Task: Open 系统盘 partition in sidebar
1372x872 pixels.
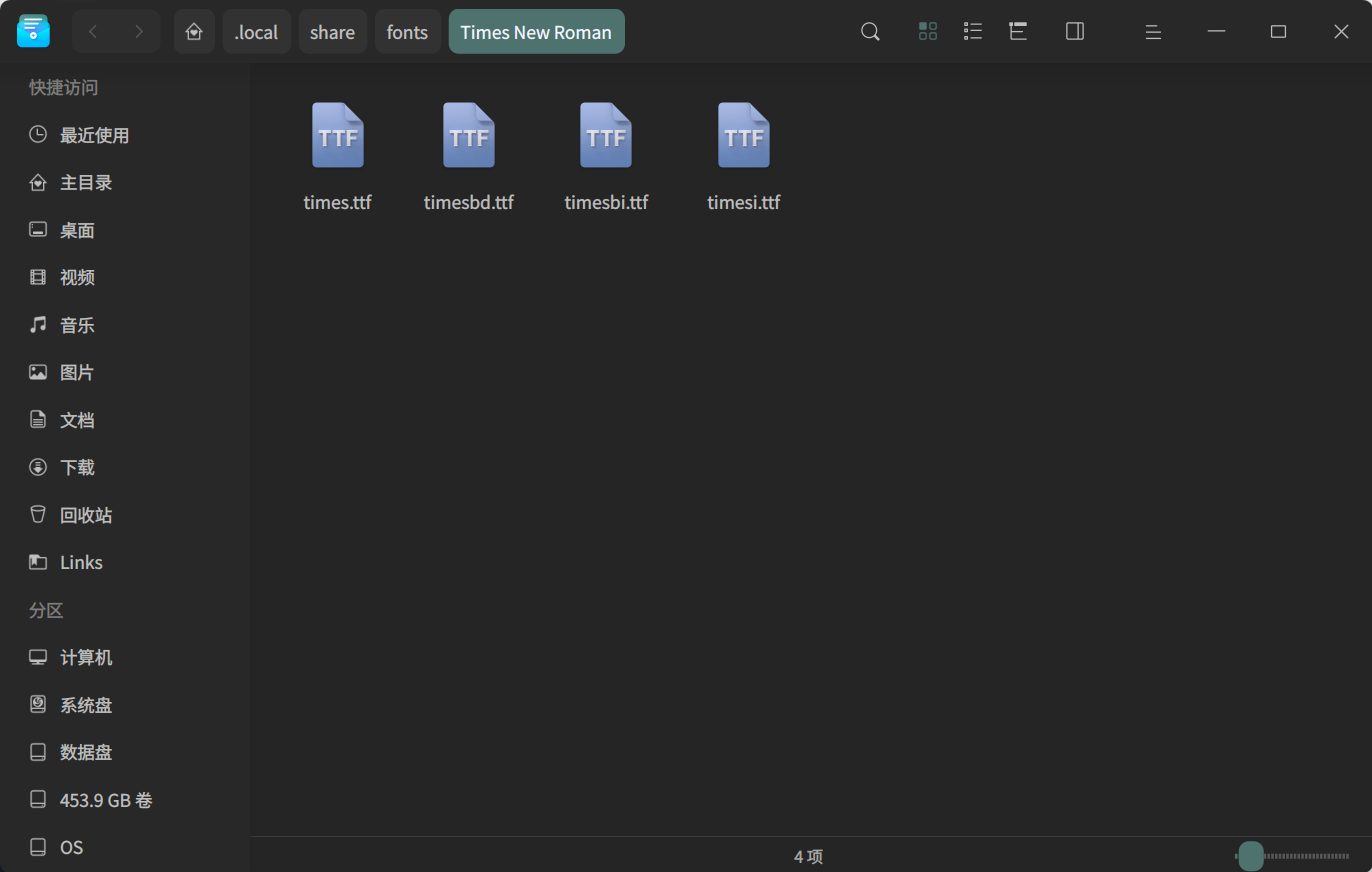Action: (x=86, y=705)
